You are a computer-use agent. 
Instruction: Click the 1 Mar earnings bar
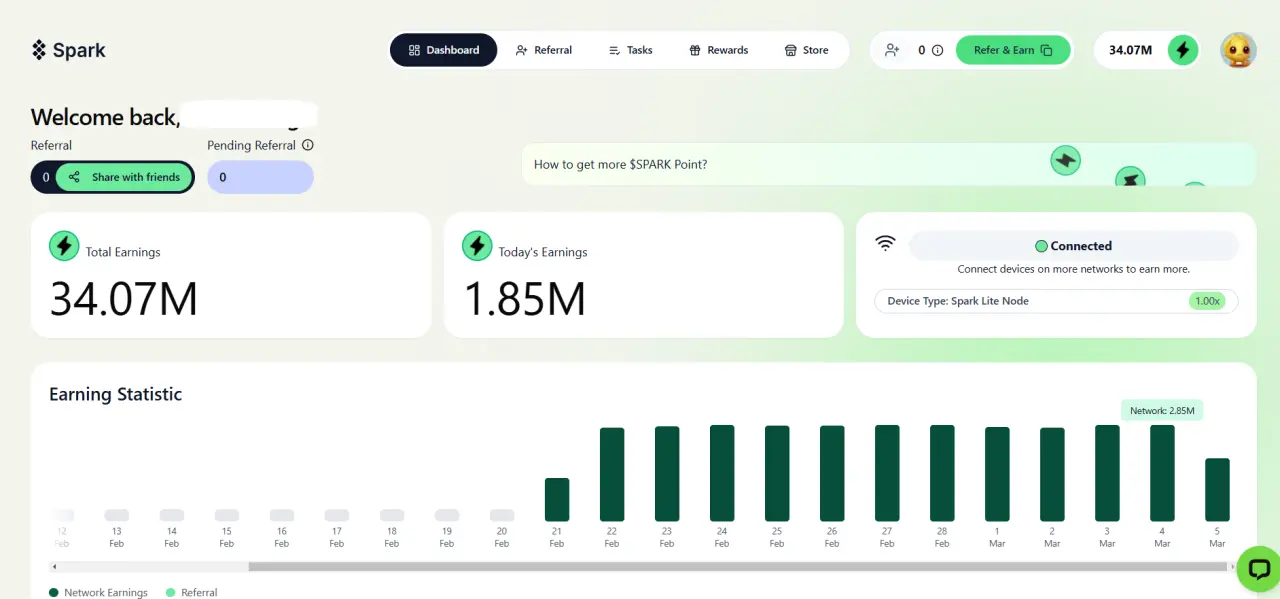pyautogui.click(x=997, y=474)
